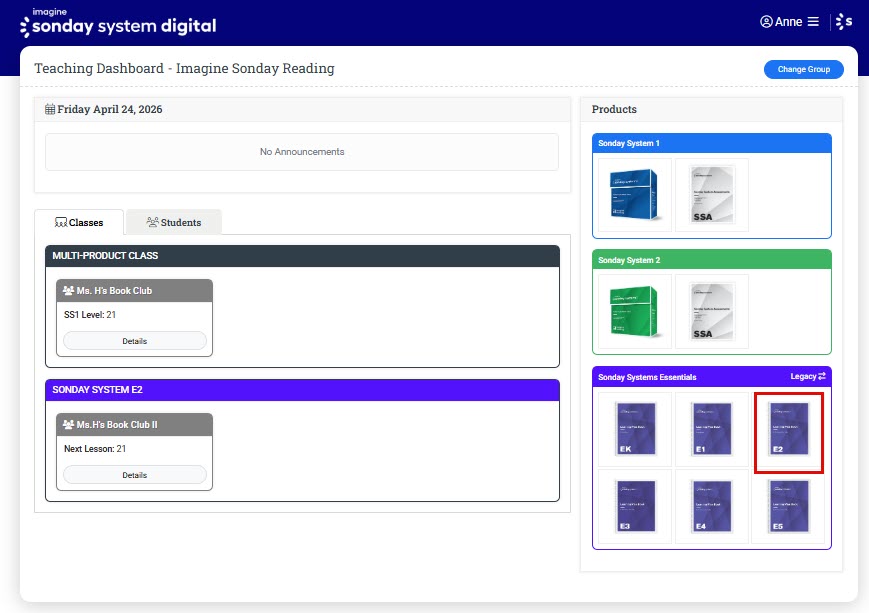Open the E1 Essentials book
869x613 pixels.
pos(712,429)
